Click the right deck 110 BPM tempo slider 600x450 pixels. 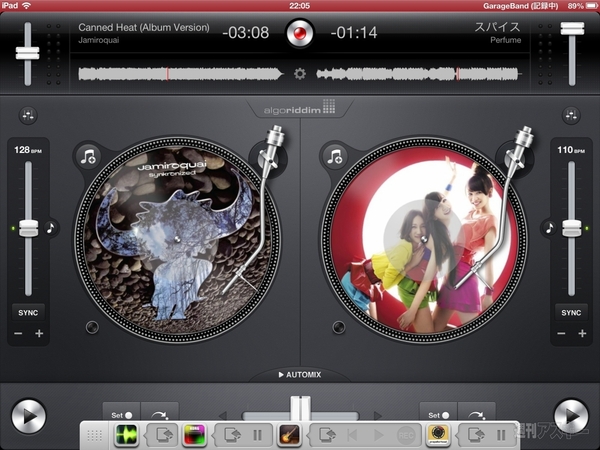(572, 228)
